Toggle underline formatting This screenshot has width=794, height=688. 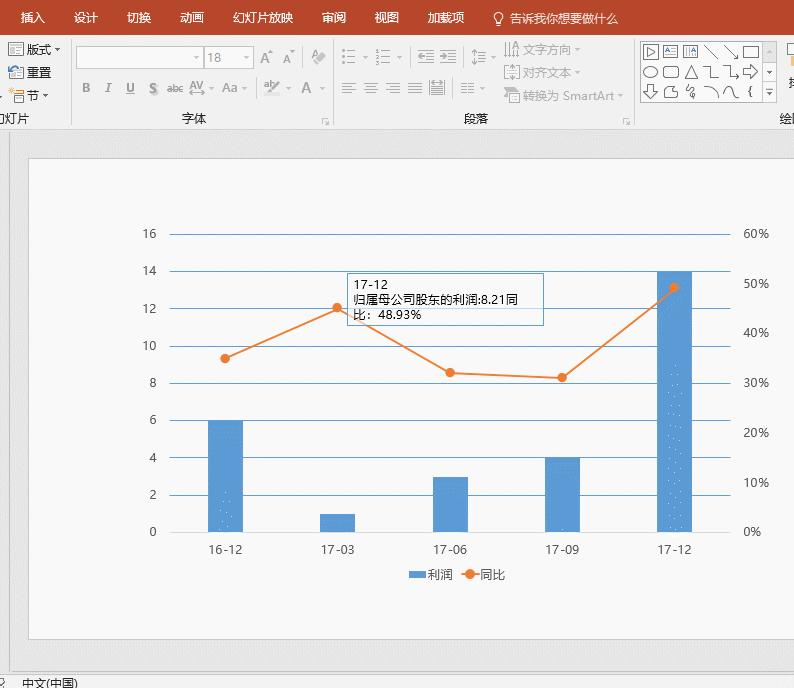tap(130, 88)
